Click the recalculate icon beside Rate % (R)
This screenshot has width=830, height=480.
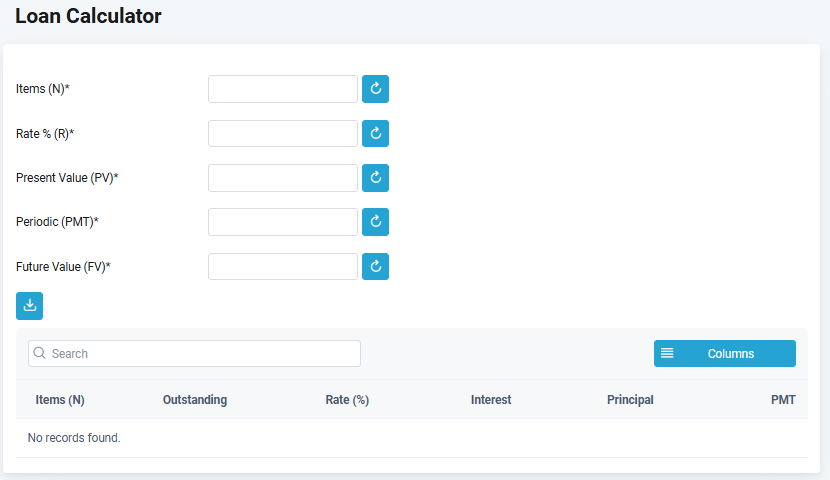pos(375,133)
